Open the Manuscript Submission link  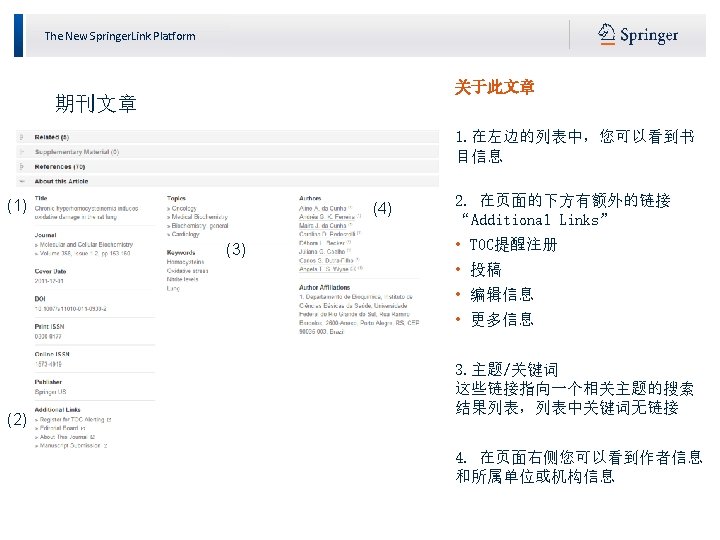pos(68,445)
